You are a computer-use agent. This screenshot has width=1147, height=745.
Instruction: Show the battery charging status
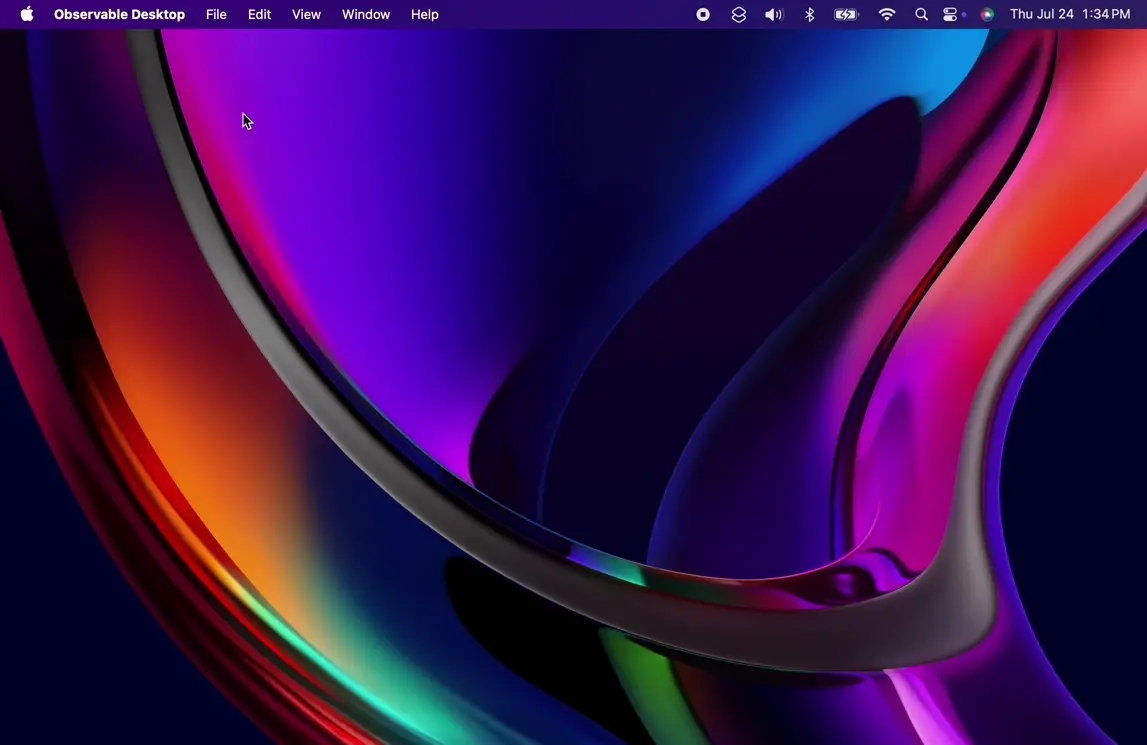click(847, 14)
